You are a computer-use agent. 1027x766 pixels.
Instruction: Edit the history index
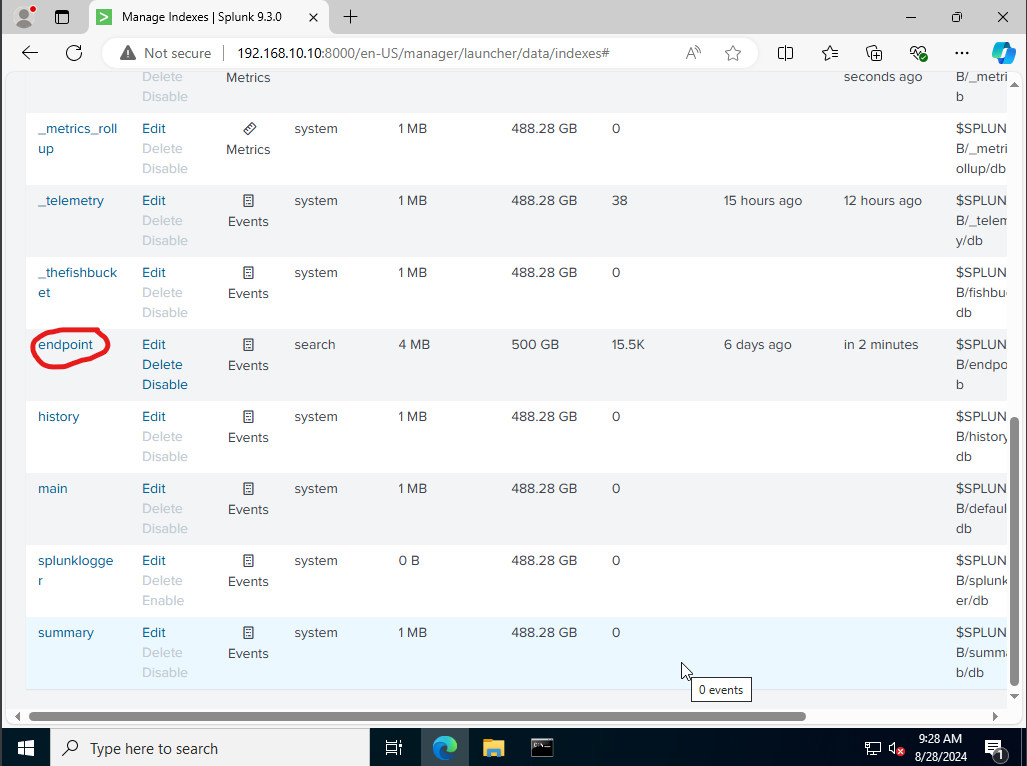point(154,416)
